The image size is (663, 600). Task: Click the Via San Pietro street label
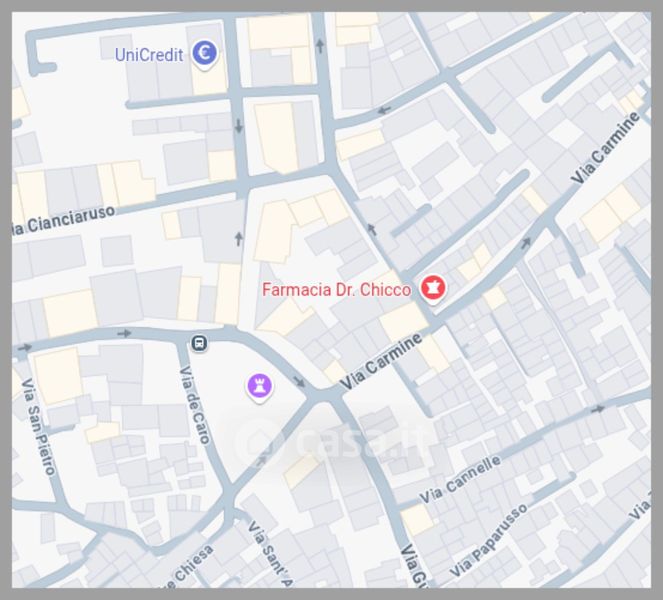pyautogui.click(x=38, y=427)
